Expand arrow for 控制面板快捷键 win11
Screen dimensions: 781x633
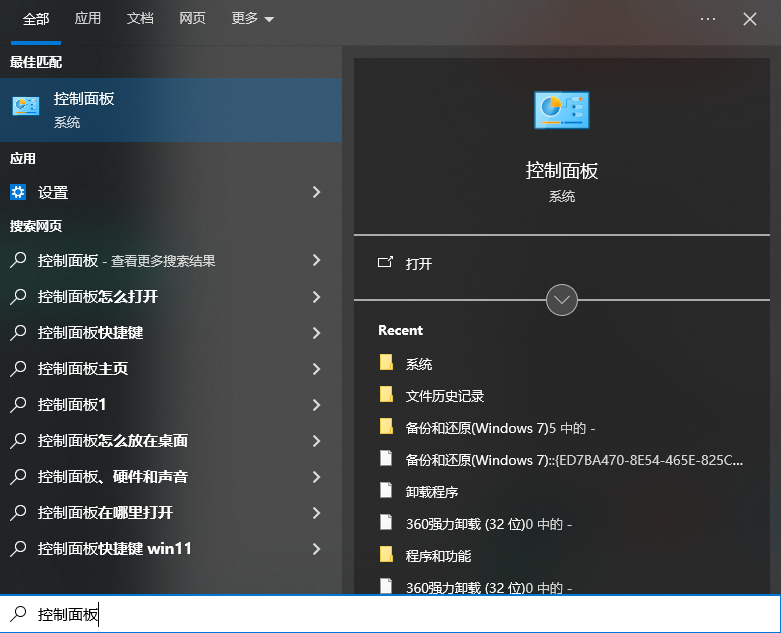(316, 549)
